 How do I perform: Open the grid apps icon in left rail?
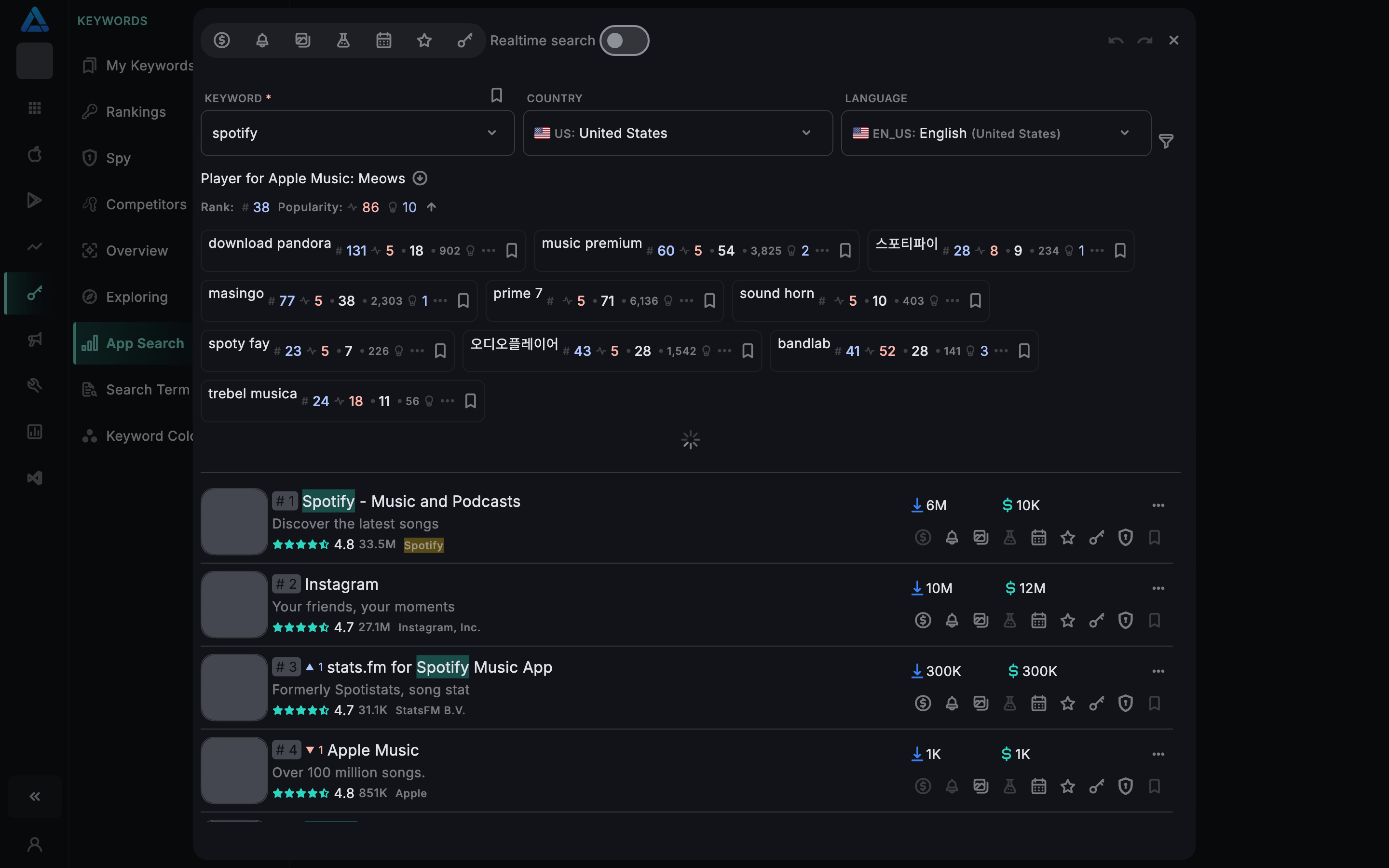[34, 108]
